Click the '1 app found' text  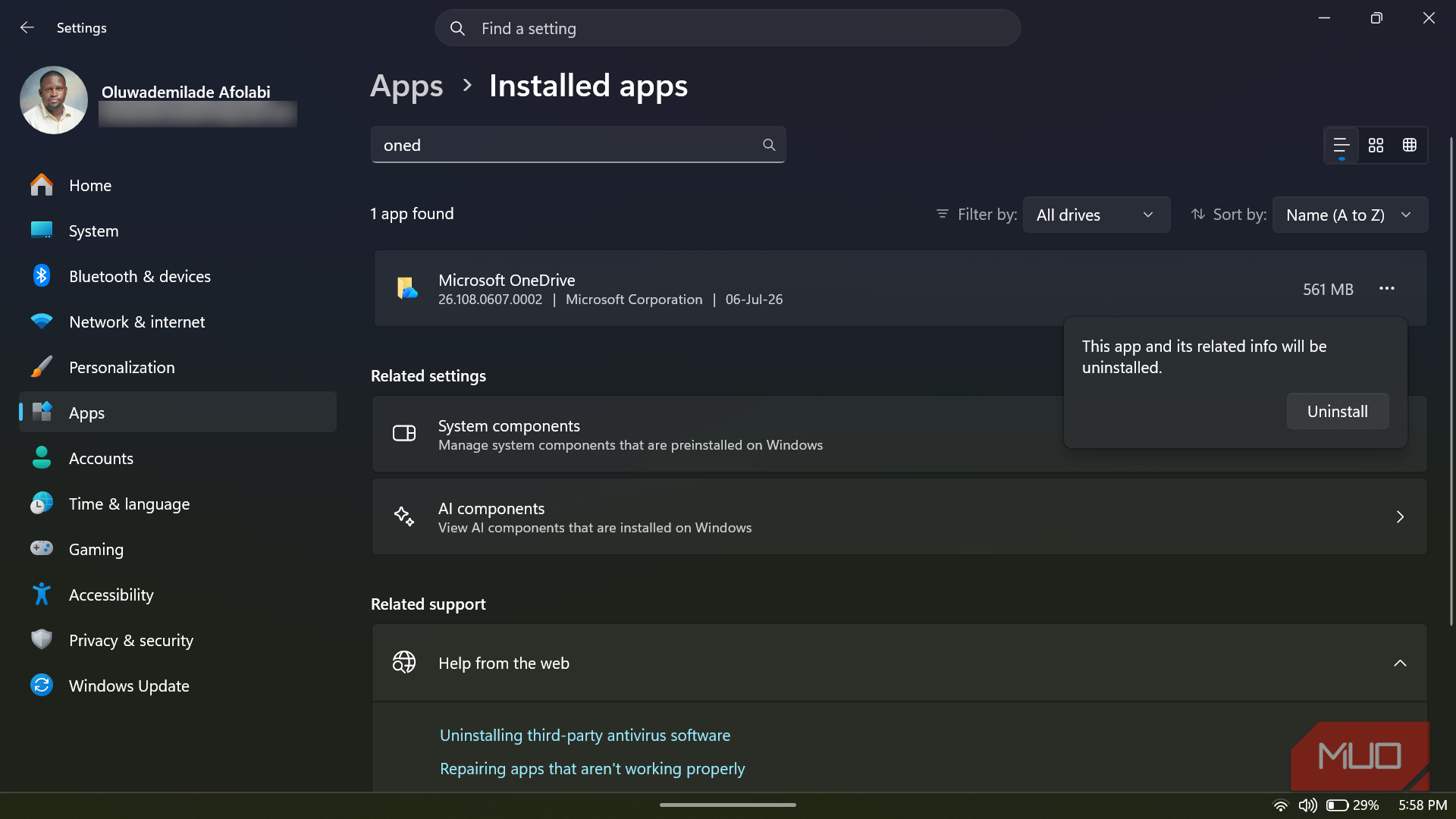(412, 214)
